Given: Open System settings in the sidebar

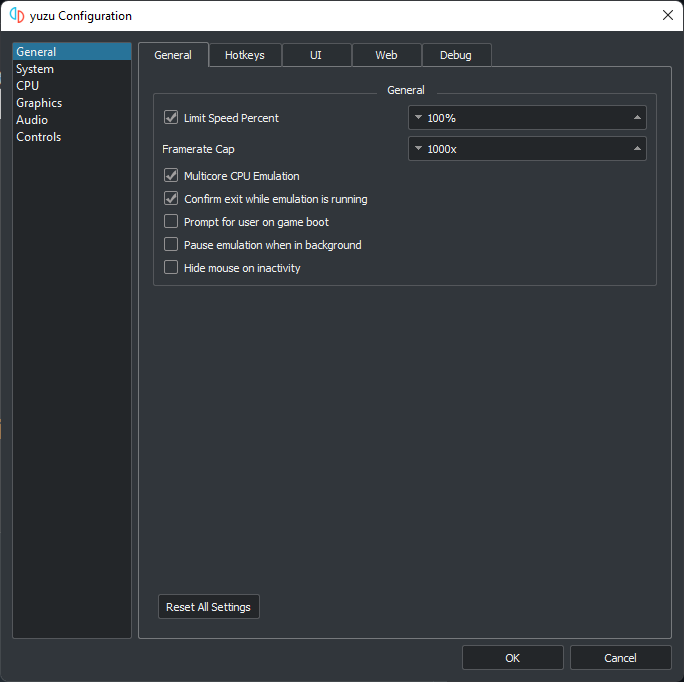Looking at the screenshot, I should 72,69.
